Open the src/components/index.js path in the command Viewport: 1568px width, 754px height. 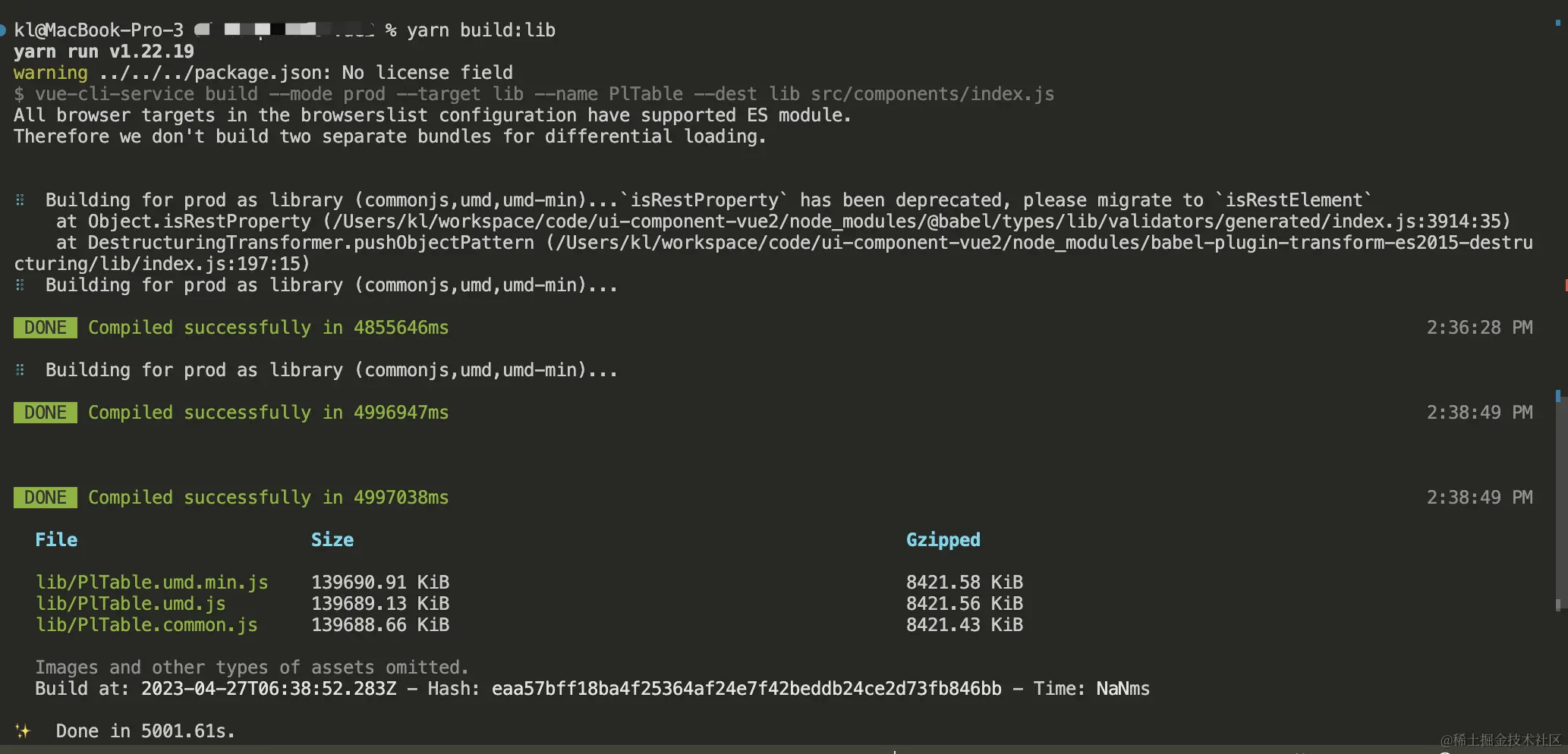pyautogui.click(x=932, y=94)
